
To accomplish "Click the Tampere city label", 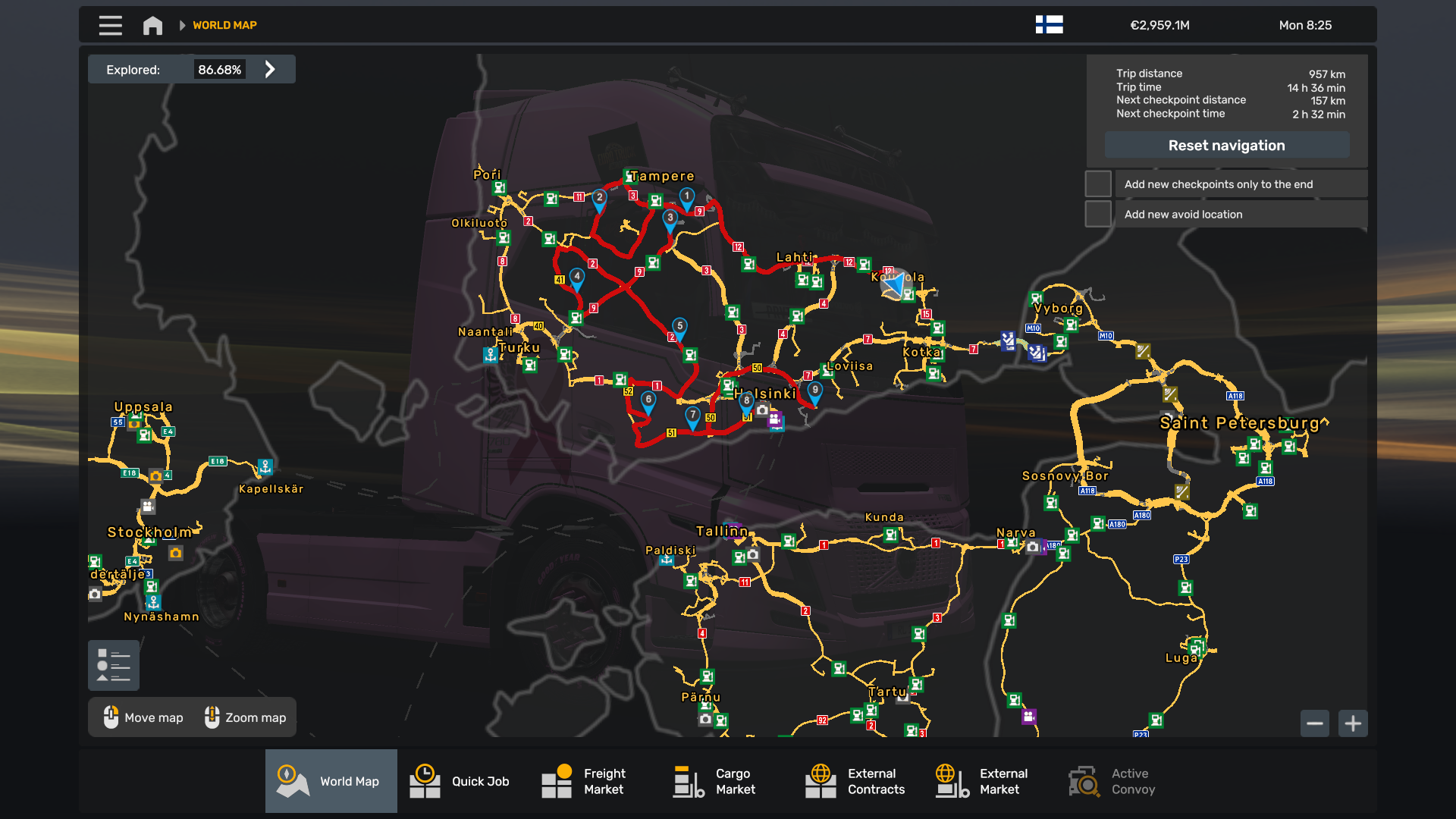I will (663, 176).
